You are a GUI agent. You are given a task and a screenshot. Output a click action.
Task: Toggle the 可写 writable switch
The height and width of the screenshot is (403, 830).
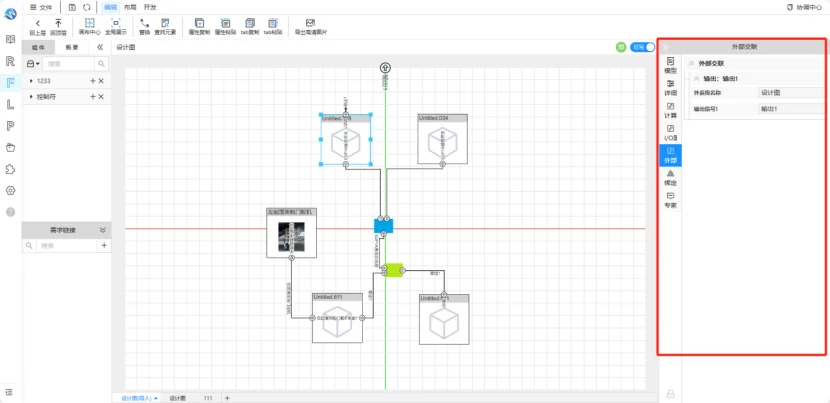point(642,47)
